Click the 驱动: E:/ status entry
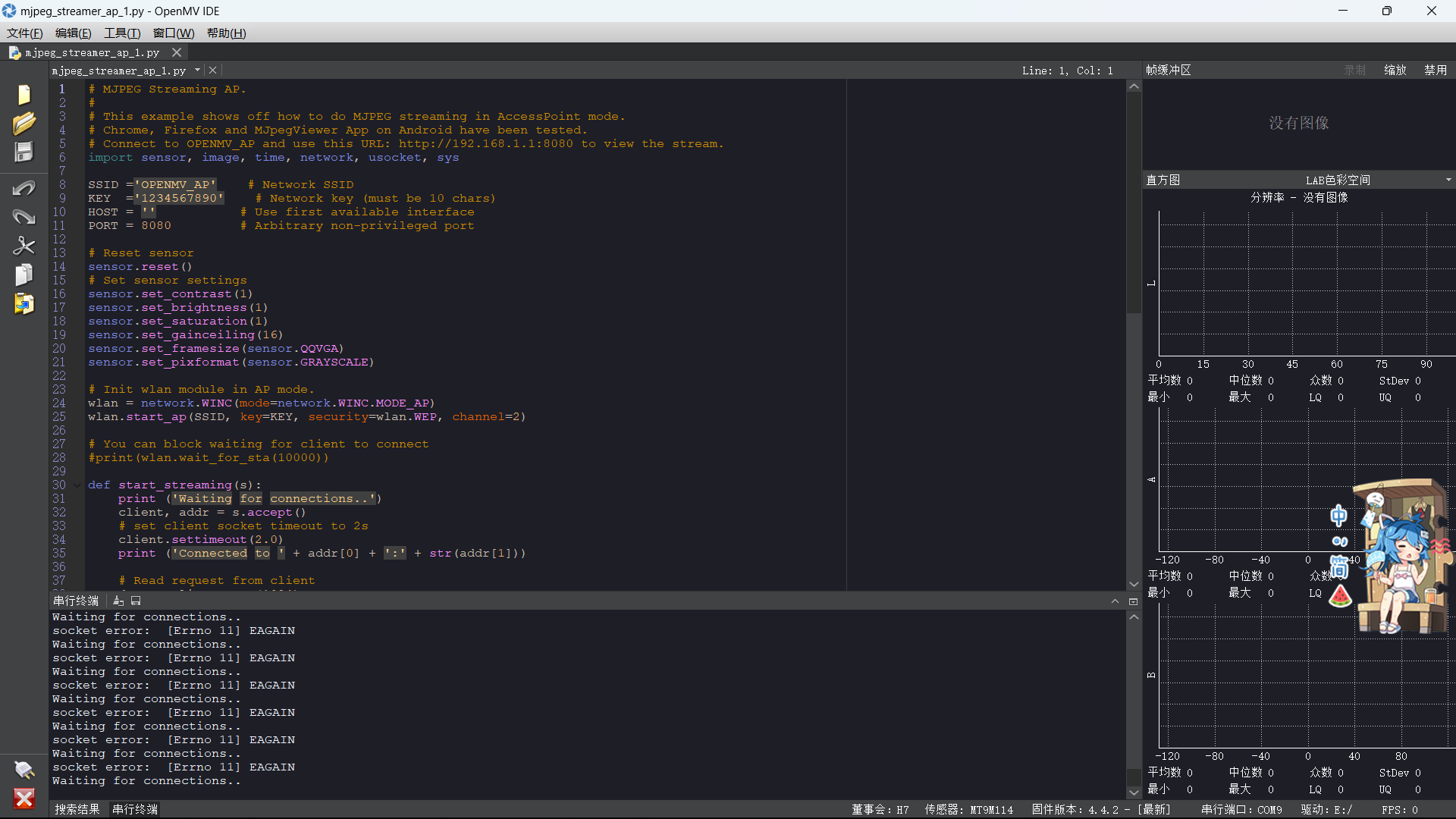Viewport: 1456px width, 819px height. pos(1326,810)
